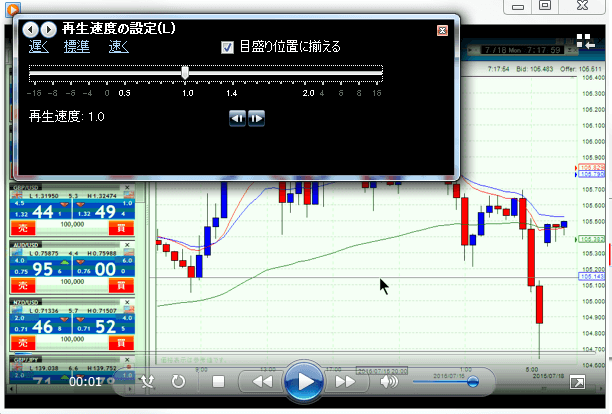Close the 再生速度の設定 dialog

442,29
